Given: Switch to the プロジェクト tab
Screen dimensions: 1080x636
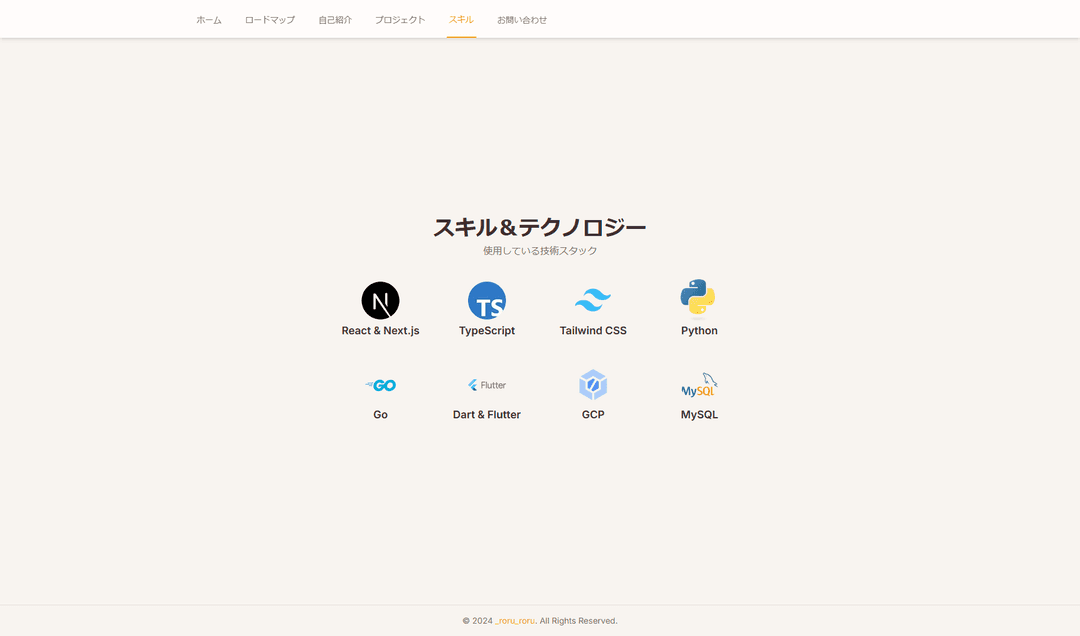Looking at the screenshot, I should click(x=399, y=20).
